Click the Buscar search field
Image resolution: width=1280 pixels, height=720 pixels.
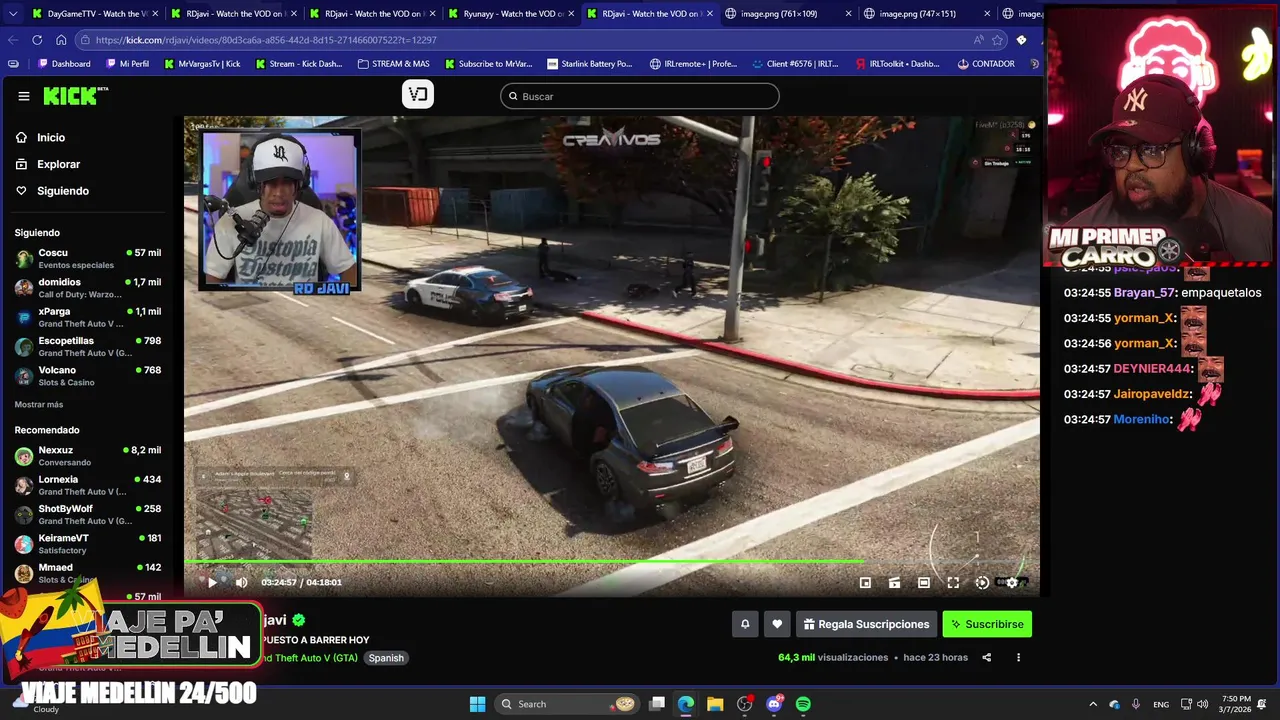[x=640, y=96]
